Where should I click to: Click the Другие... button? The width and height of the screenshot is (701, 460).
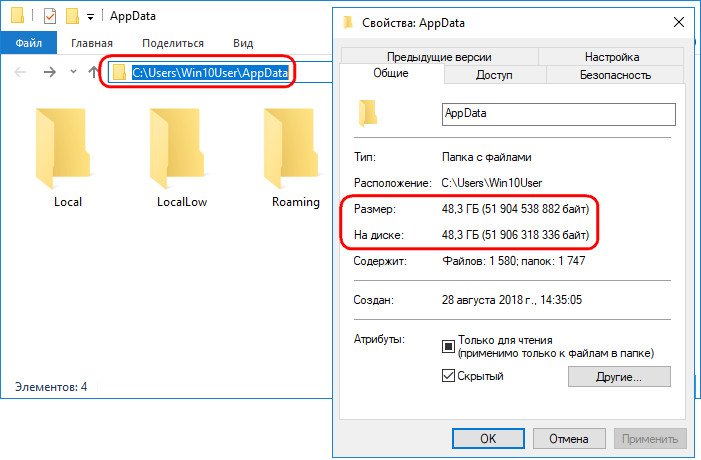pos(619,376)
